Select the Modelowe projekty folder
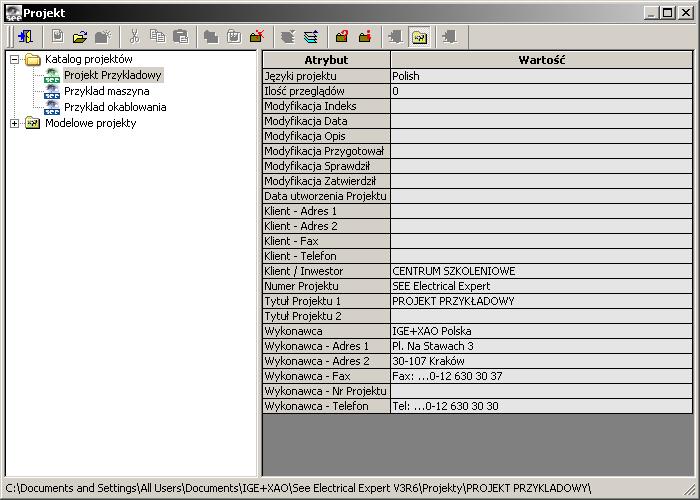Viewport: 700px width, 500px height. [91, 123]
